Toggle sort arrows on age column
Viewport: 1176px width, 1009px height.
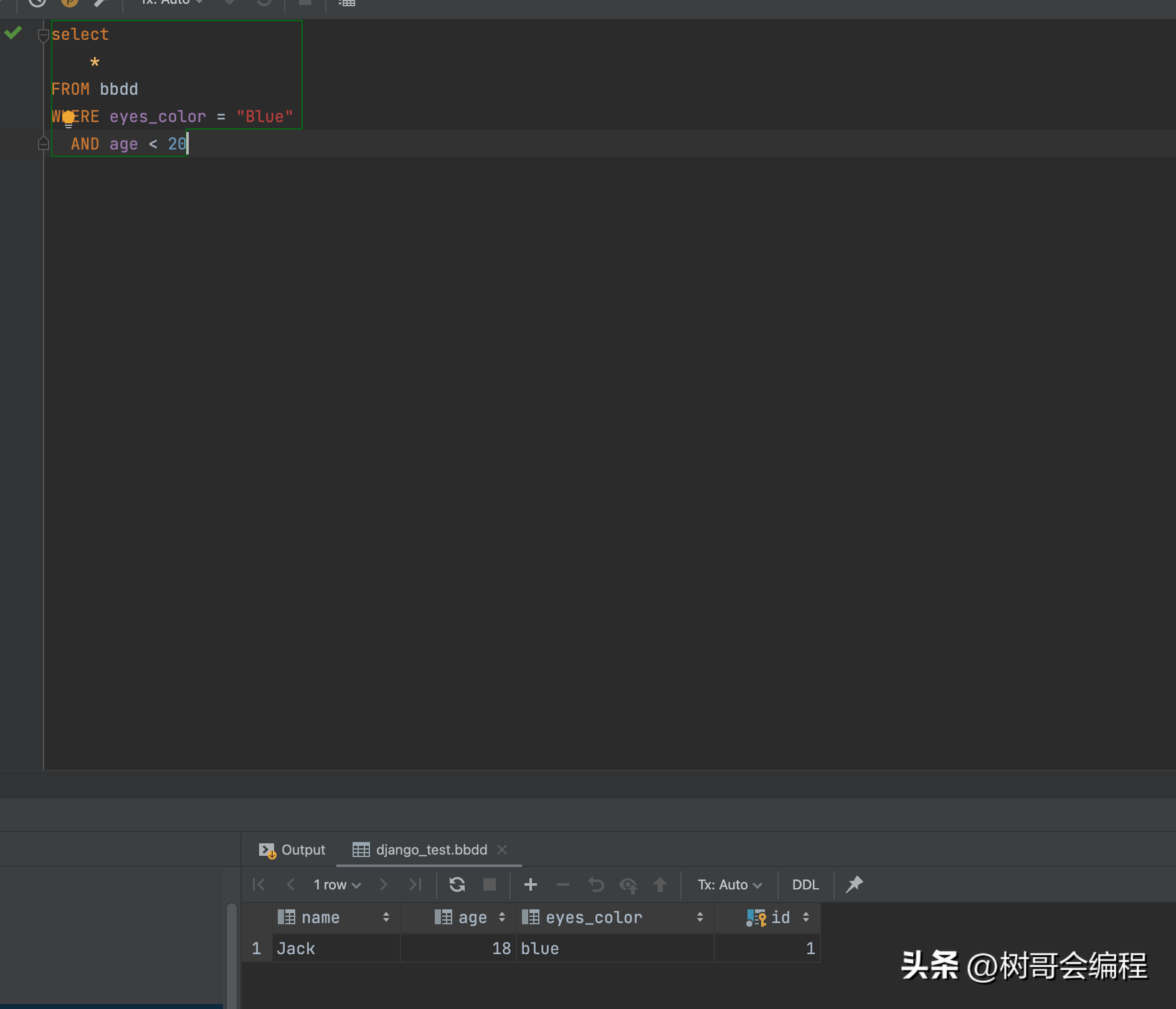[502, 917]
